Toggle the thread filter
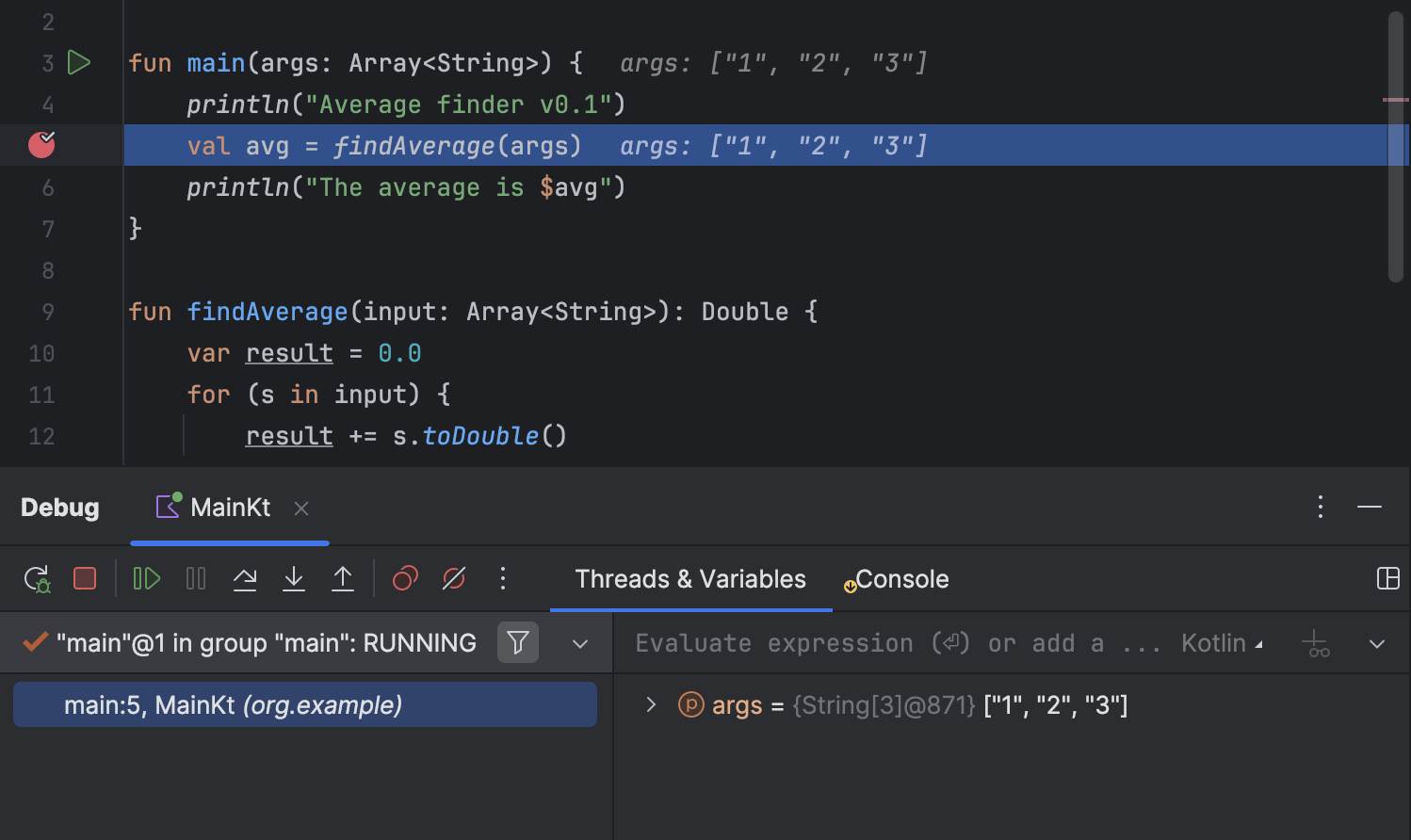 pos(518,642)
